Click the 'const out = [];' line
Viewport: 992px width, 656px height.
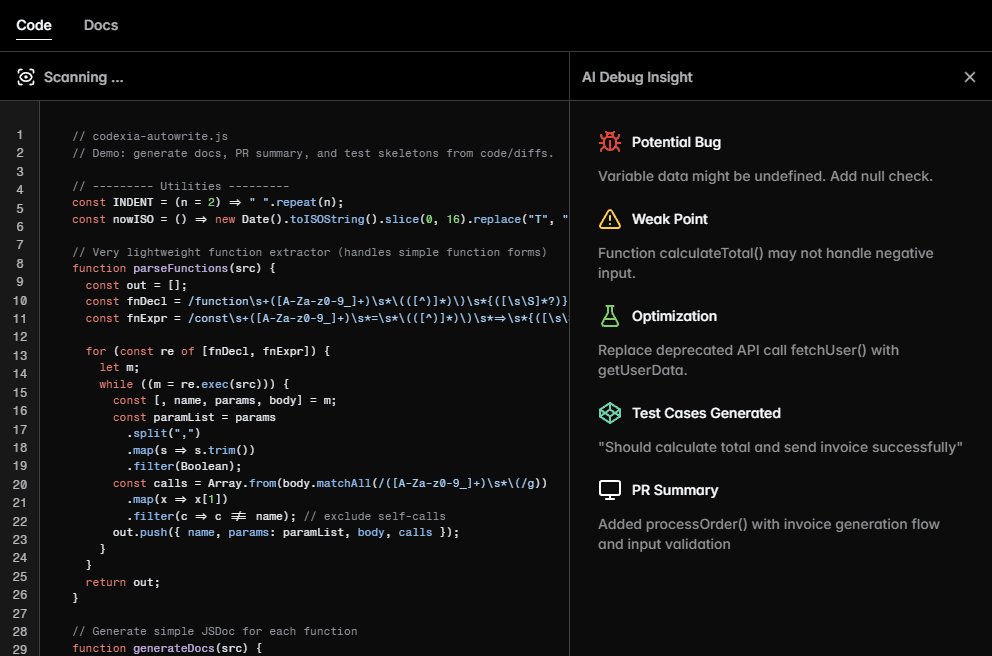coord(136,285)
